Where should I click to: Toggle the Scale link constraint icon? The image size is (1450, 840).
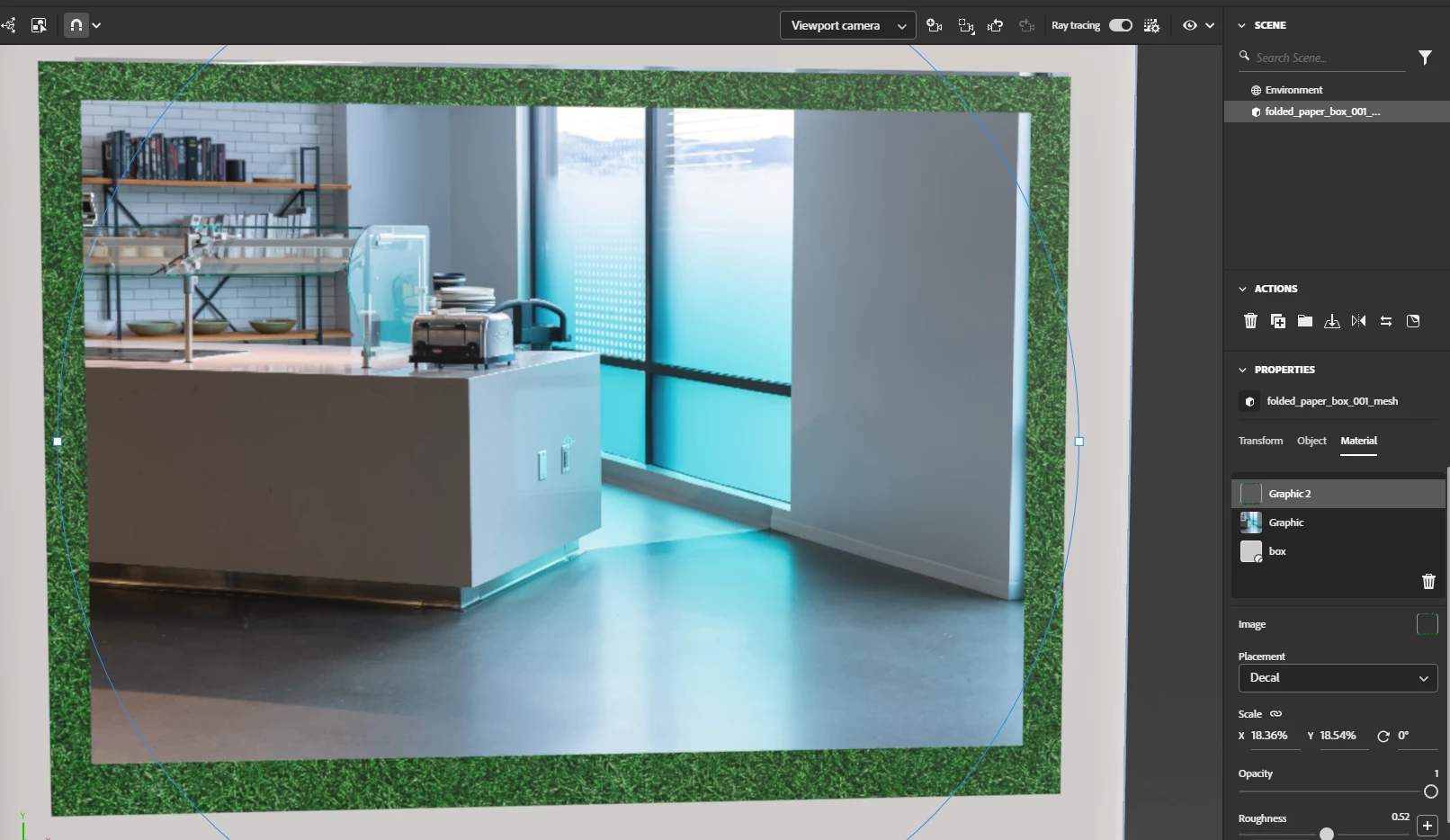1275,714
